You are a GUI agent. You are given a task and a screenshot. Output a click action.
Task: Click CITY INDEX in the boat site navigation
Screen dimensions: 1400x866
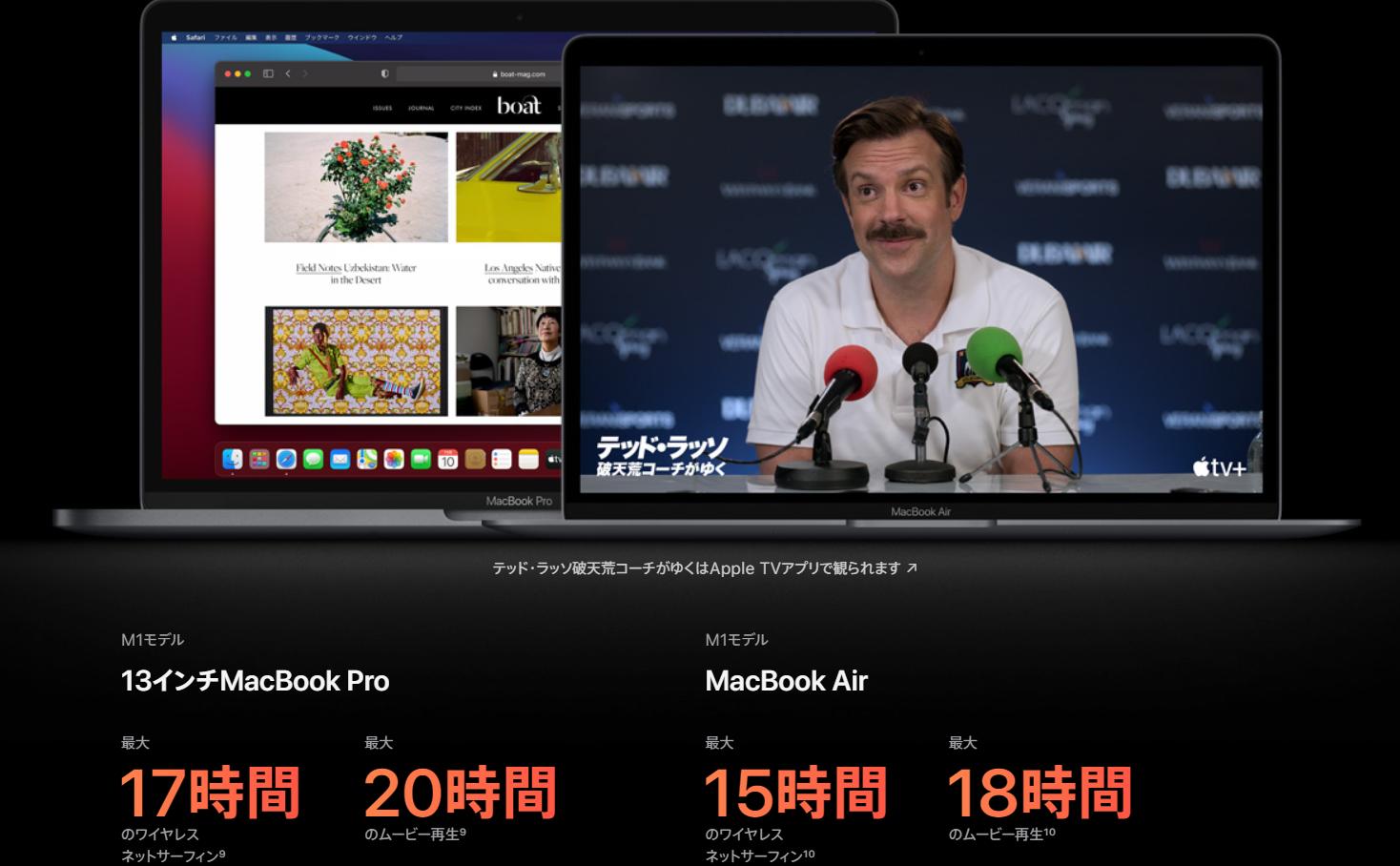click(465, 108)
